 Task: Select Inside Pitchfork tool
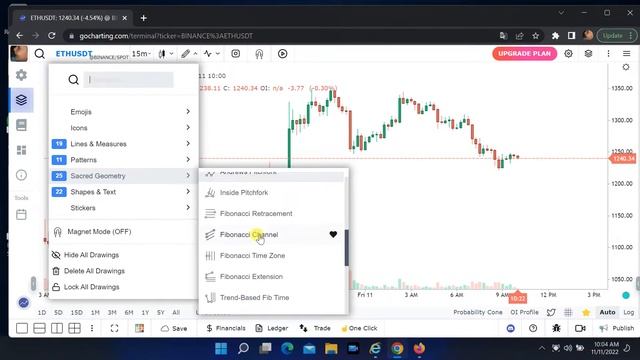272,192
